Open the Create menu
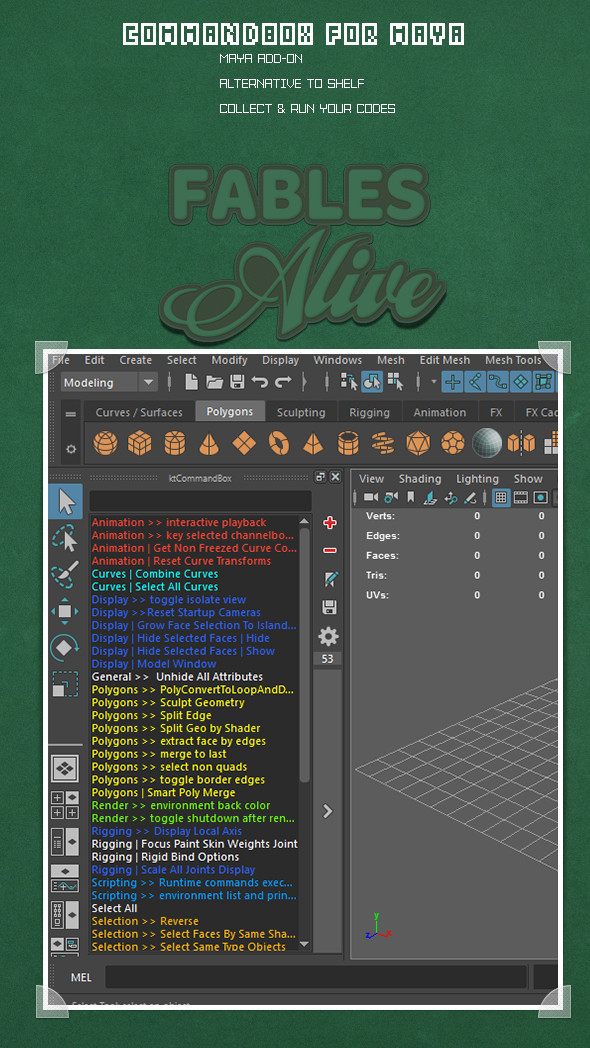The width and height of the screenshot is (590, 1048). pyautogui.click(x=136, y=360)
